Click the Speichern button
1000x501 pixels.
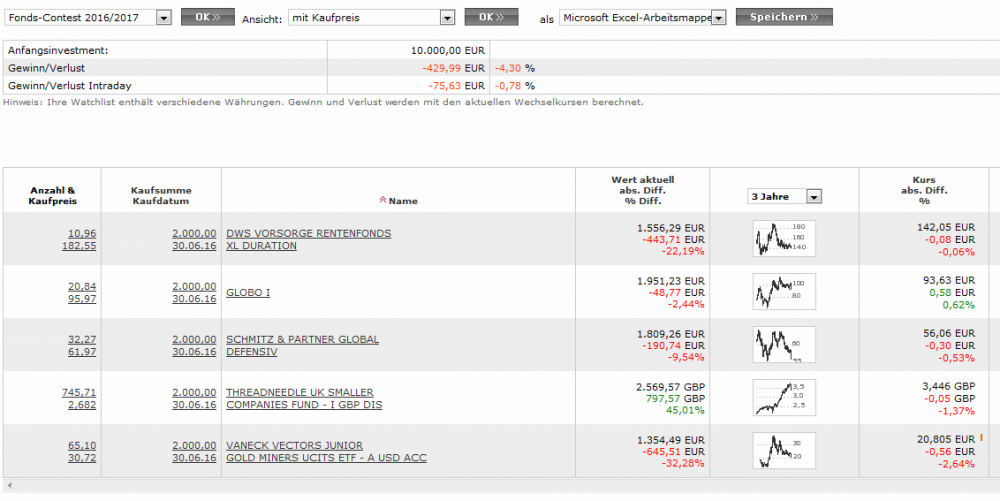[x=783, y=18]
